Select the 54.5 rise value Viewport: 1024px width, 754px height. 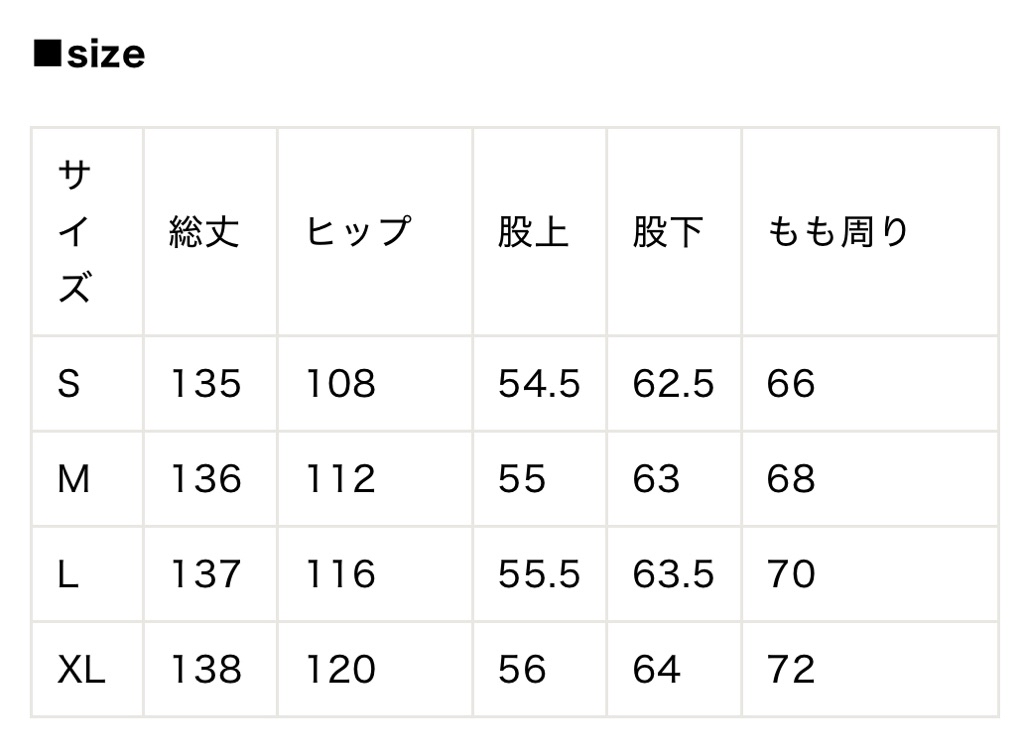(539, 384)
